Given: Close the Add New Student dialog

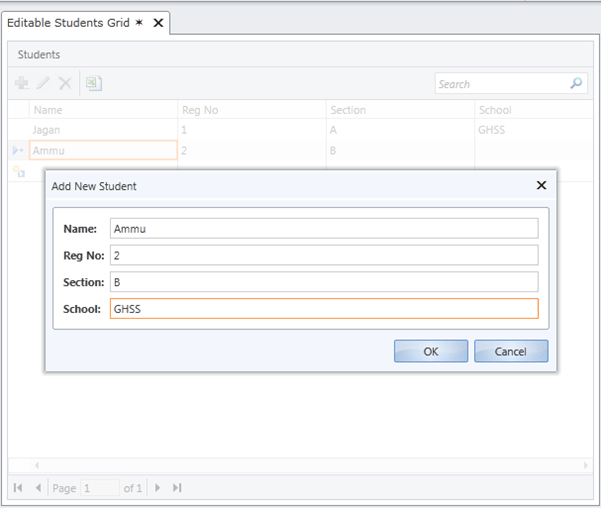Looking at the screenshot, I should [541, 185].
